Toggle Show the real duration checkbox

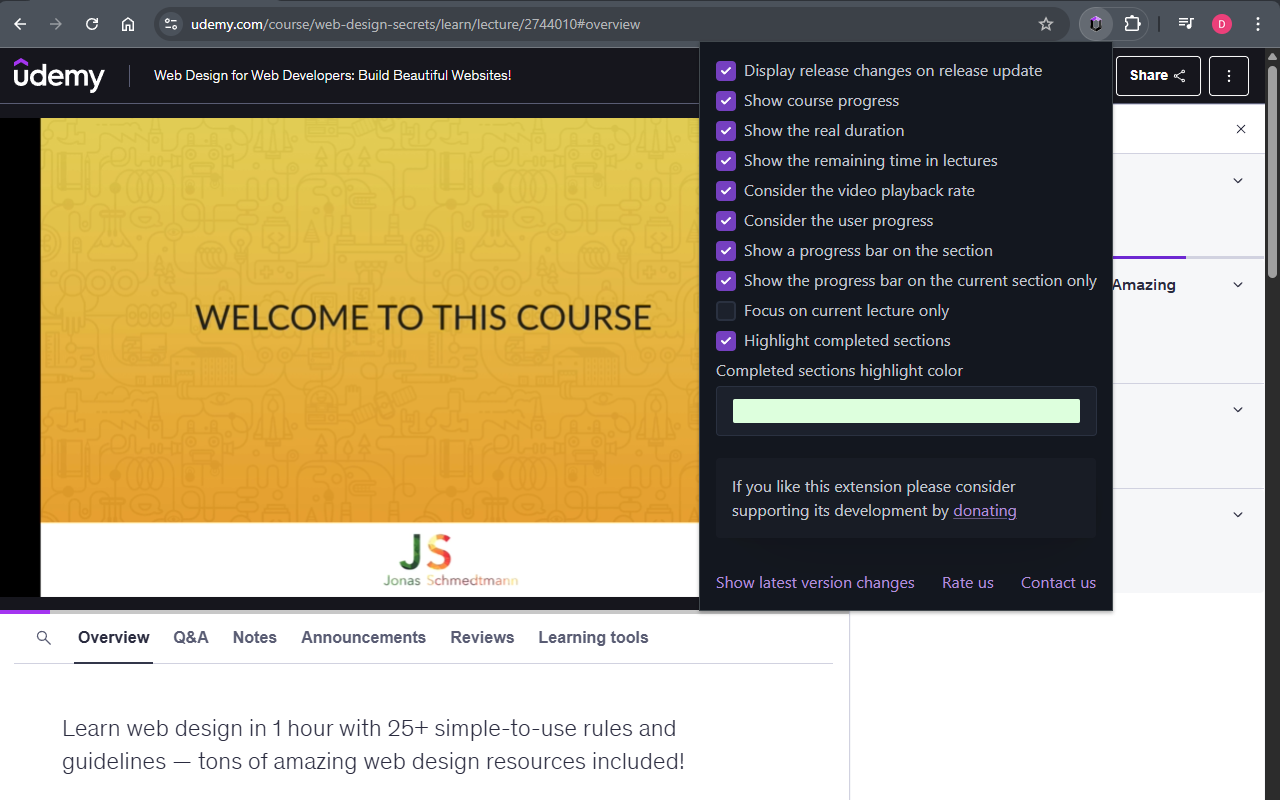[x=726, y=131]
